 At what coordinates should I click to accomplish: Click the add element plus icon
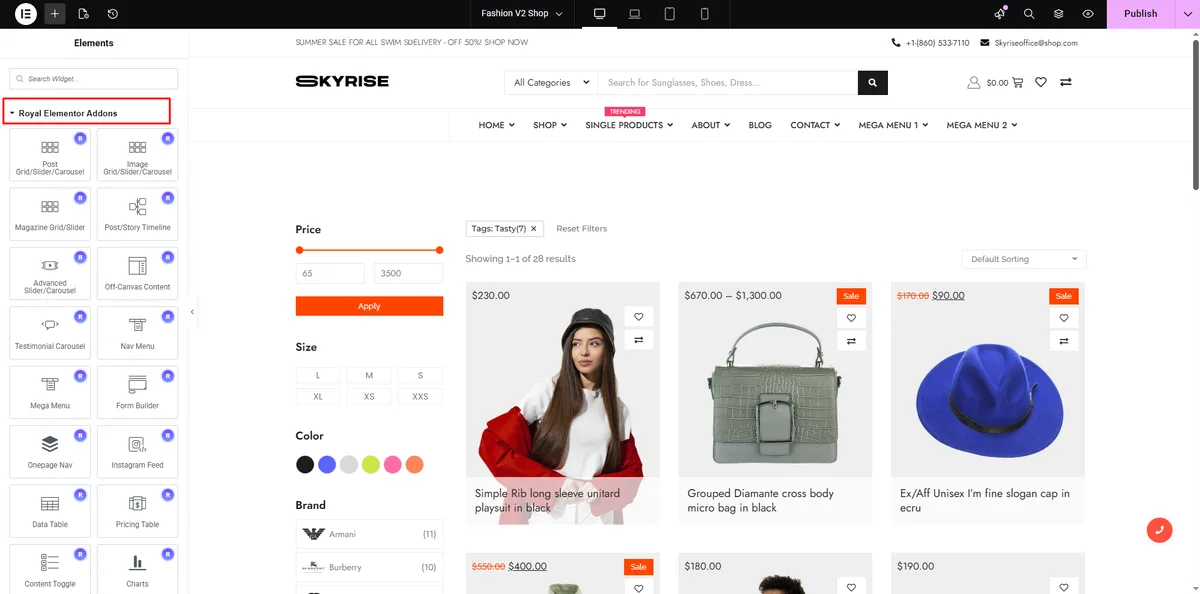[54, 14]
